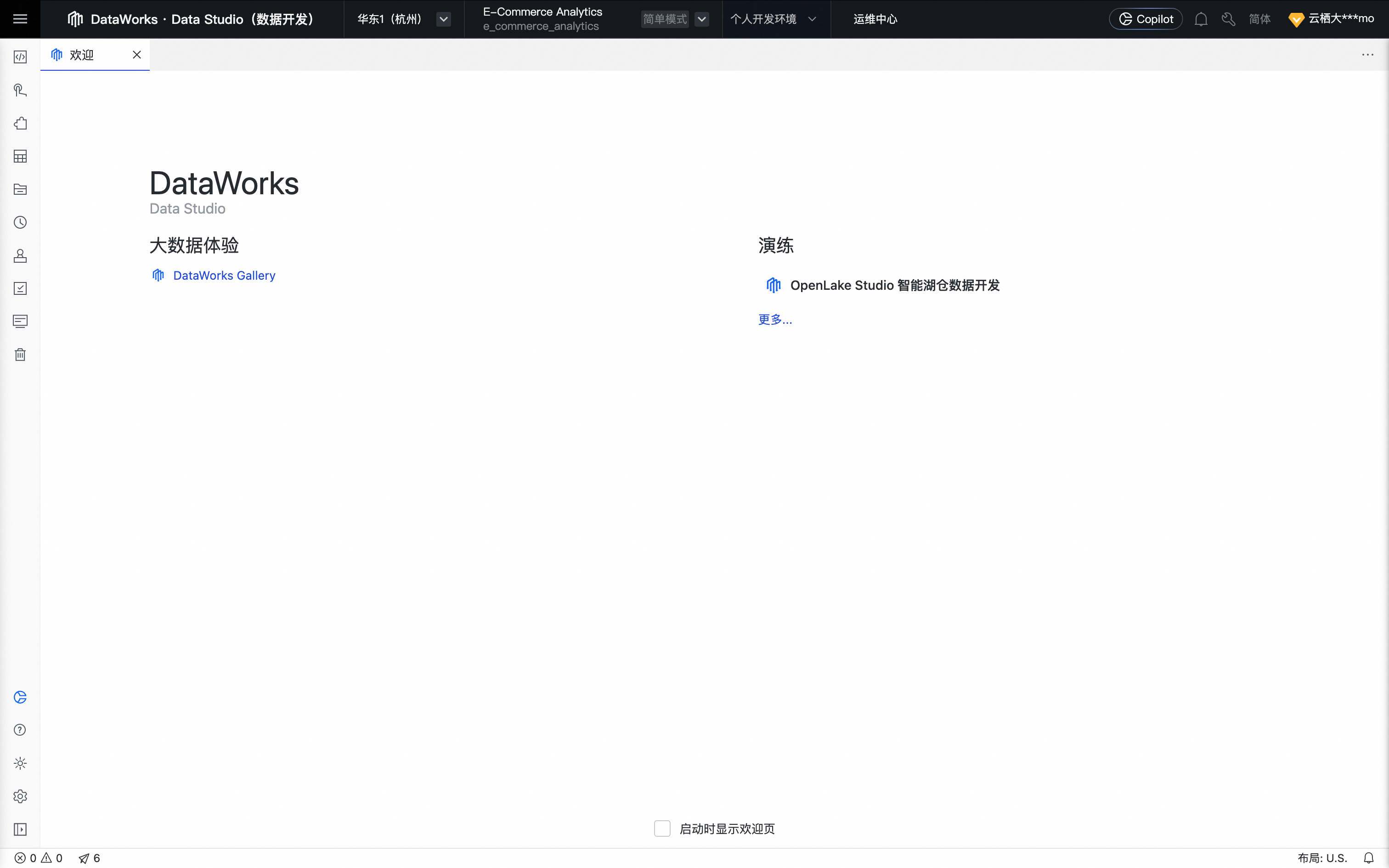Open notifications bell in top bar

[1201, 19]
